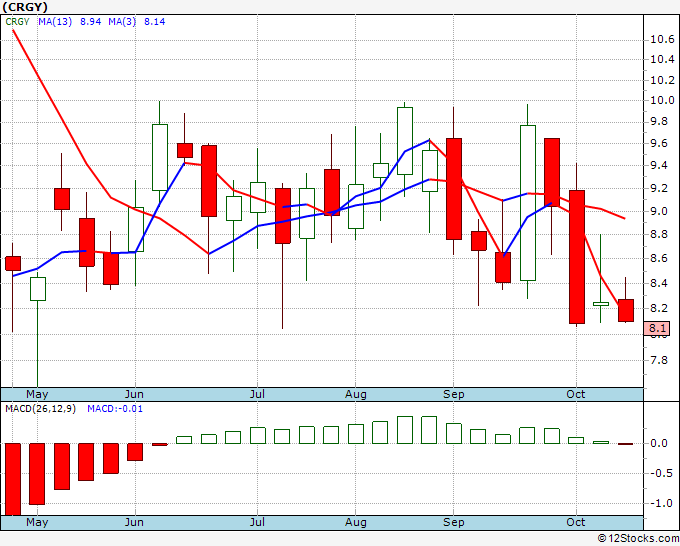The width and height of the screenshot is (680, 546).
Task: Click Oct on the MACD panel time axis
Action: [x=576, y=522]
